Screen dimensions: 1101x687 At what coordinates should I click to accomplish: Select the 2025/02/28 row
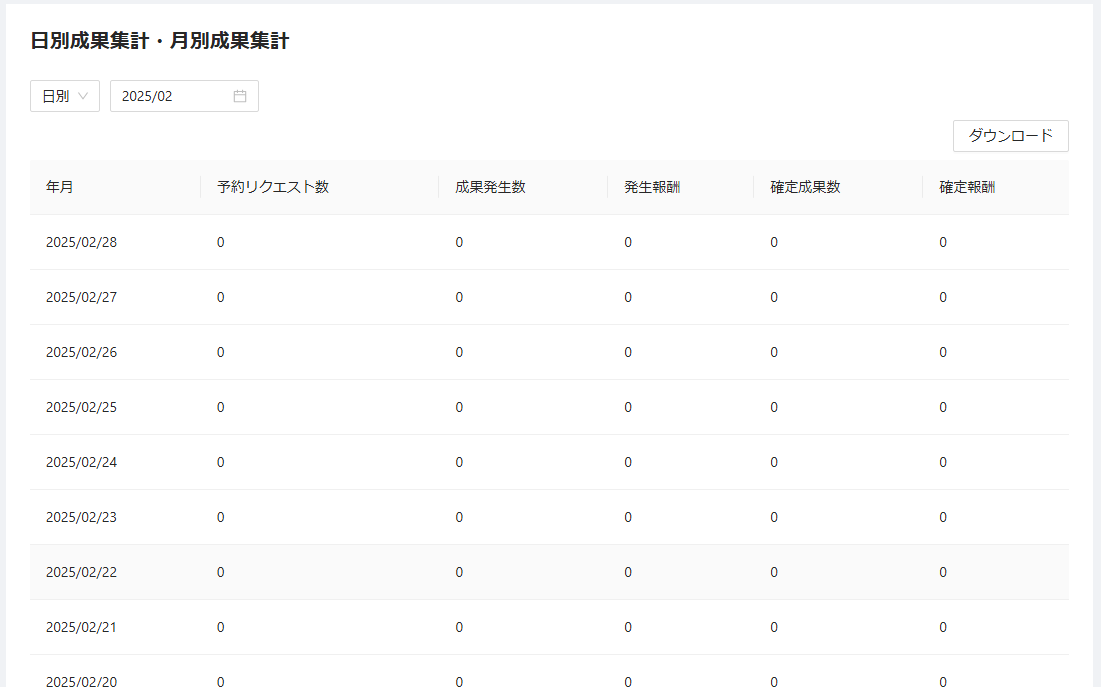click(x=79, y=241)
